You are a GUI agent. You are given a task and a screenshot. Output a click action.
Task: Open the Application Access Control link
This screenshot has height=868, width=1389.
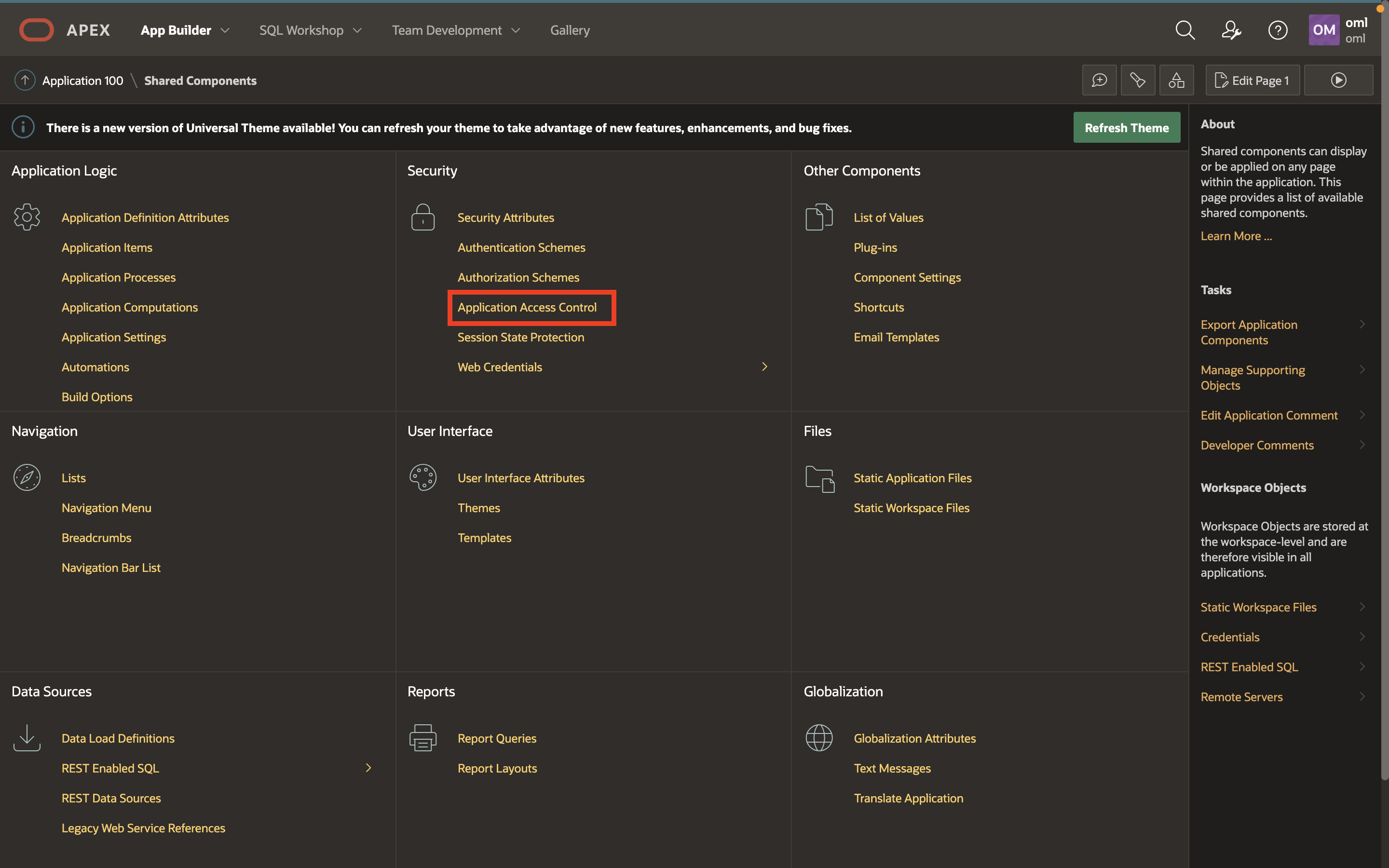click(527, 308)
